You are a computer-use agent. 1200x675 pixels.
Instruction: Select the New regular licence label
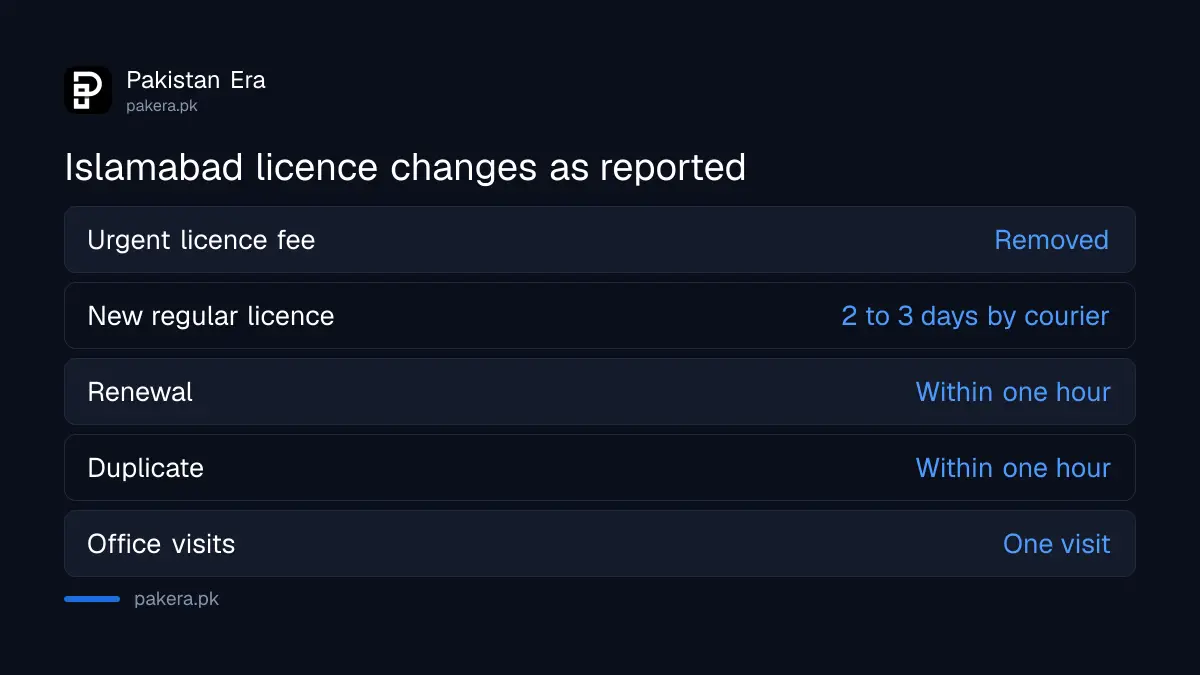[x=211, y=316]
